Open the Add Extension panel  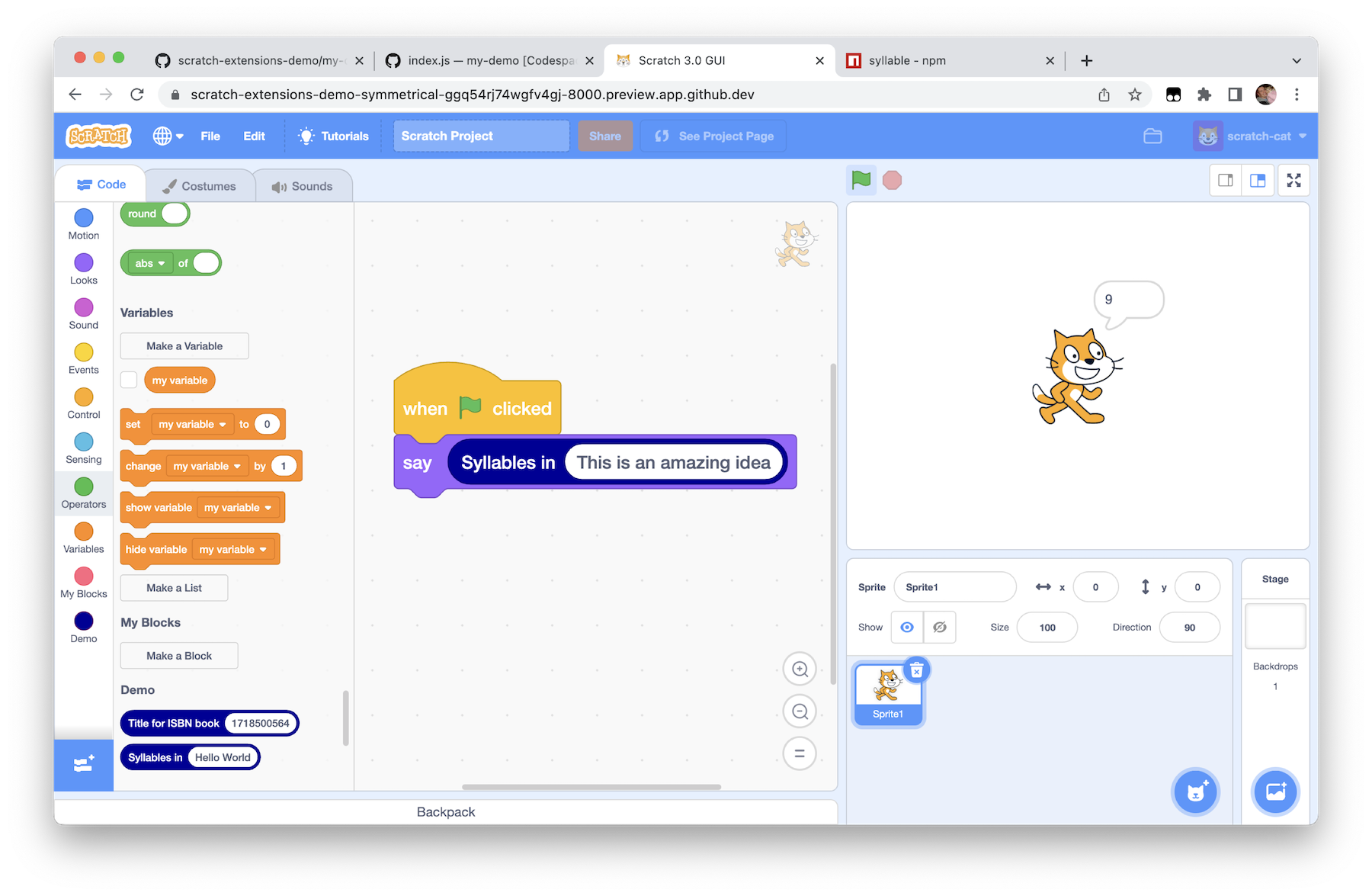pyautogui.click(x=82, y=764)
